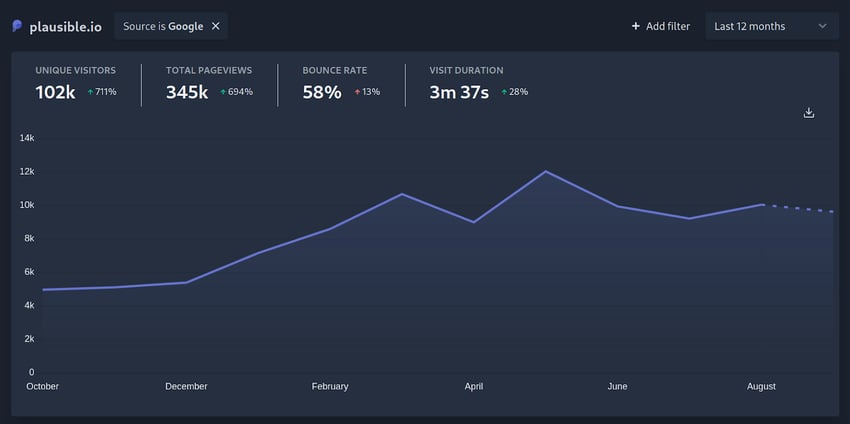Click the 694% pageviews change indicator
This screenshot has height=424, width=850.
[x=236, y=92]
